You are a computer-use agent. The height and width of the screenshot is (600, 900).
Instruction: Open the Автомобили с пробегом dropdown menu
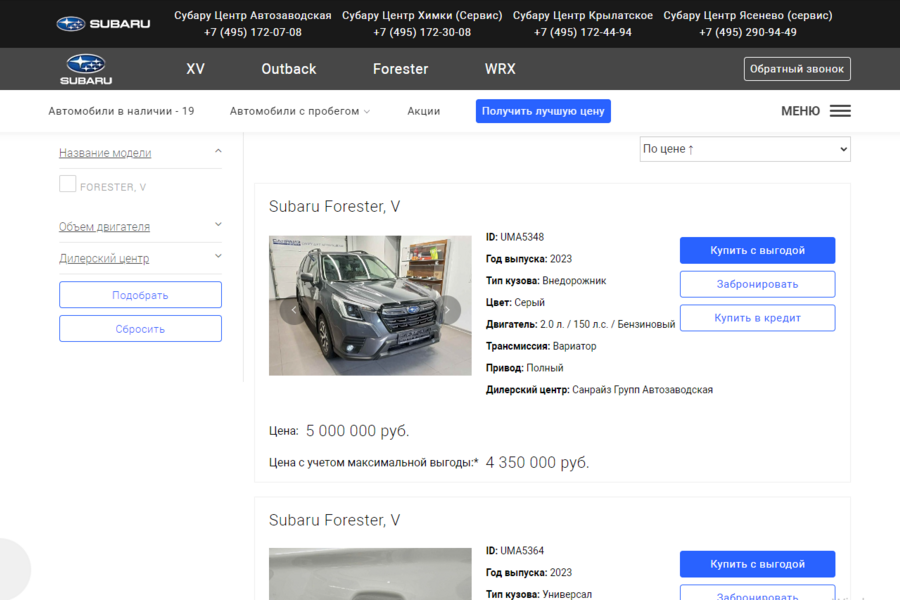[x=300, y=111]
